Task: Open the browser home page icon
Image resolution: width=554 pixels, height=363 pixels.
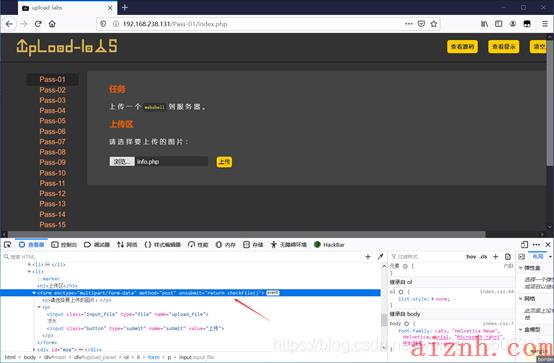Action: coord(52,24)
